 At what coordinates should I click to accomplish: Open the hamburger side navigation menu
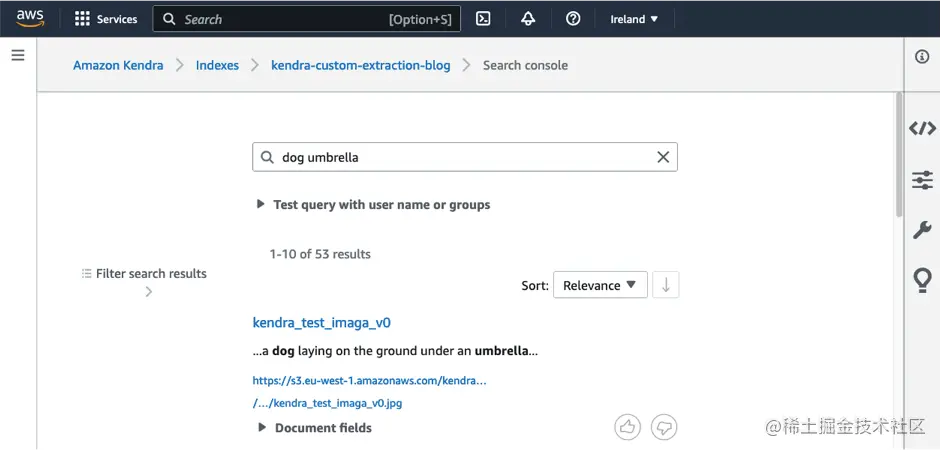point(17,55)
